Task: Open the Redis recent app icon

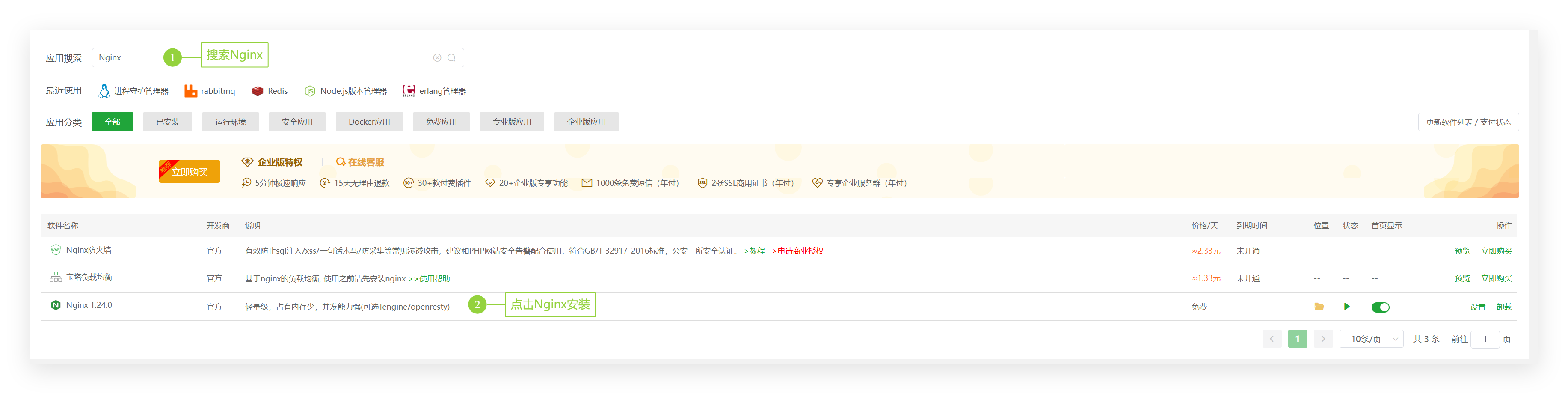Action: click(x=258, y=91)
